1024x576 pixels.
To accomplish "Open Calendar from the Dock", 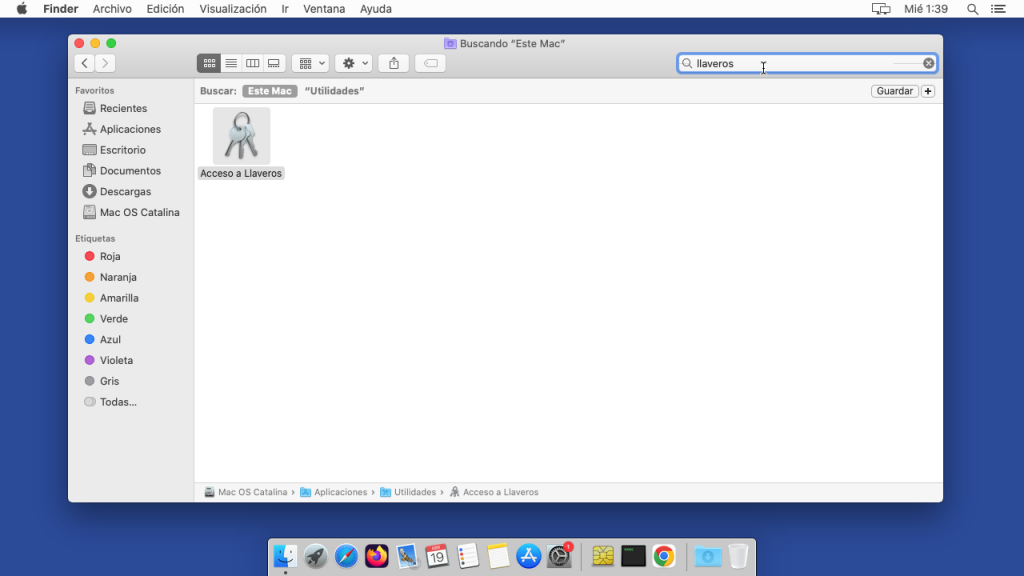I will point(437,556).
